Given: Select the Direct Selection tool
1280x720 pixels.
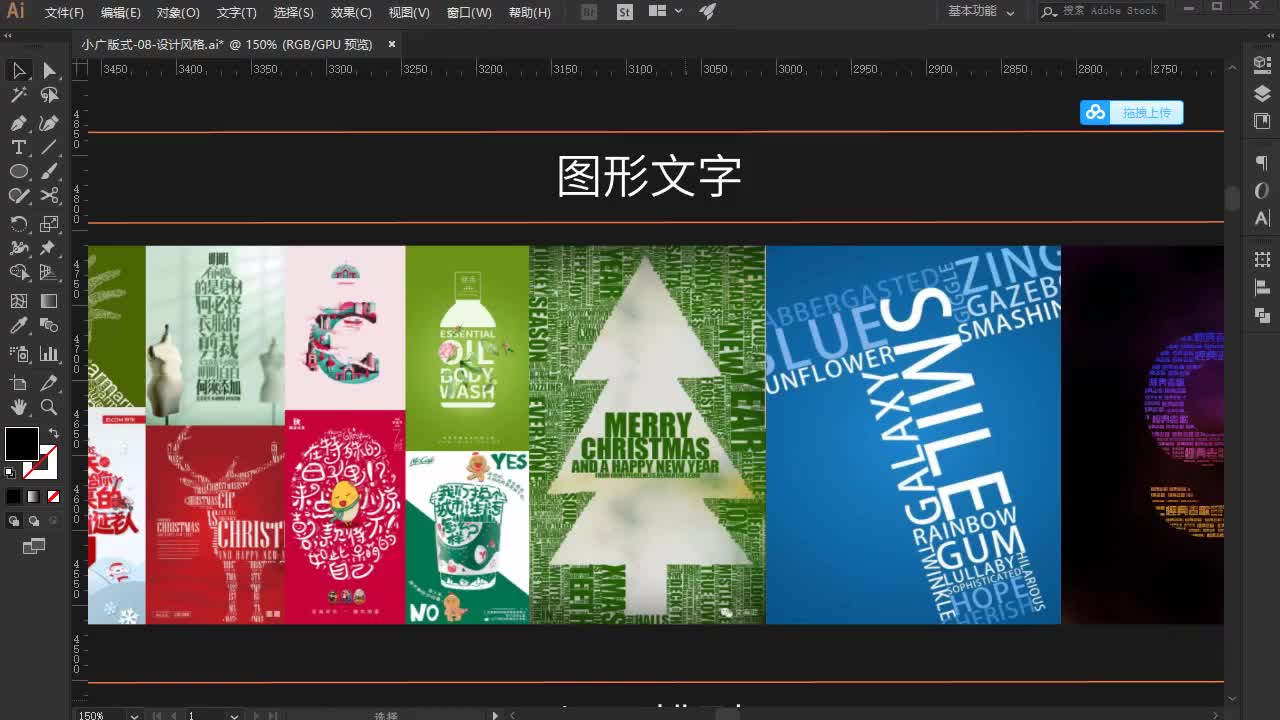Looking at the screenshot, I should click(x=49, y=70).
